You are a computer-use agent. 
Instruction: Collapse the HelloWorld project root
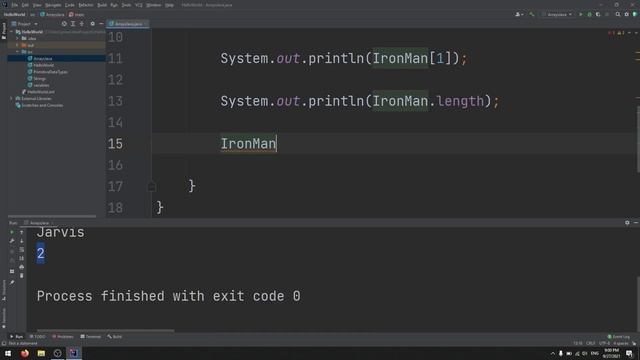[x=12, y=31]
